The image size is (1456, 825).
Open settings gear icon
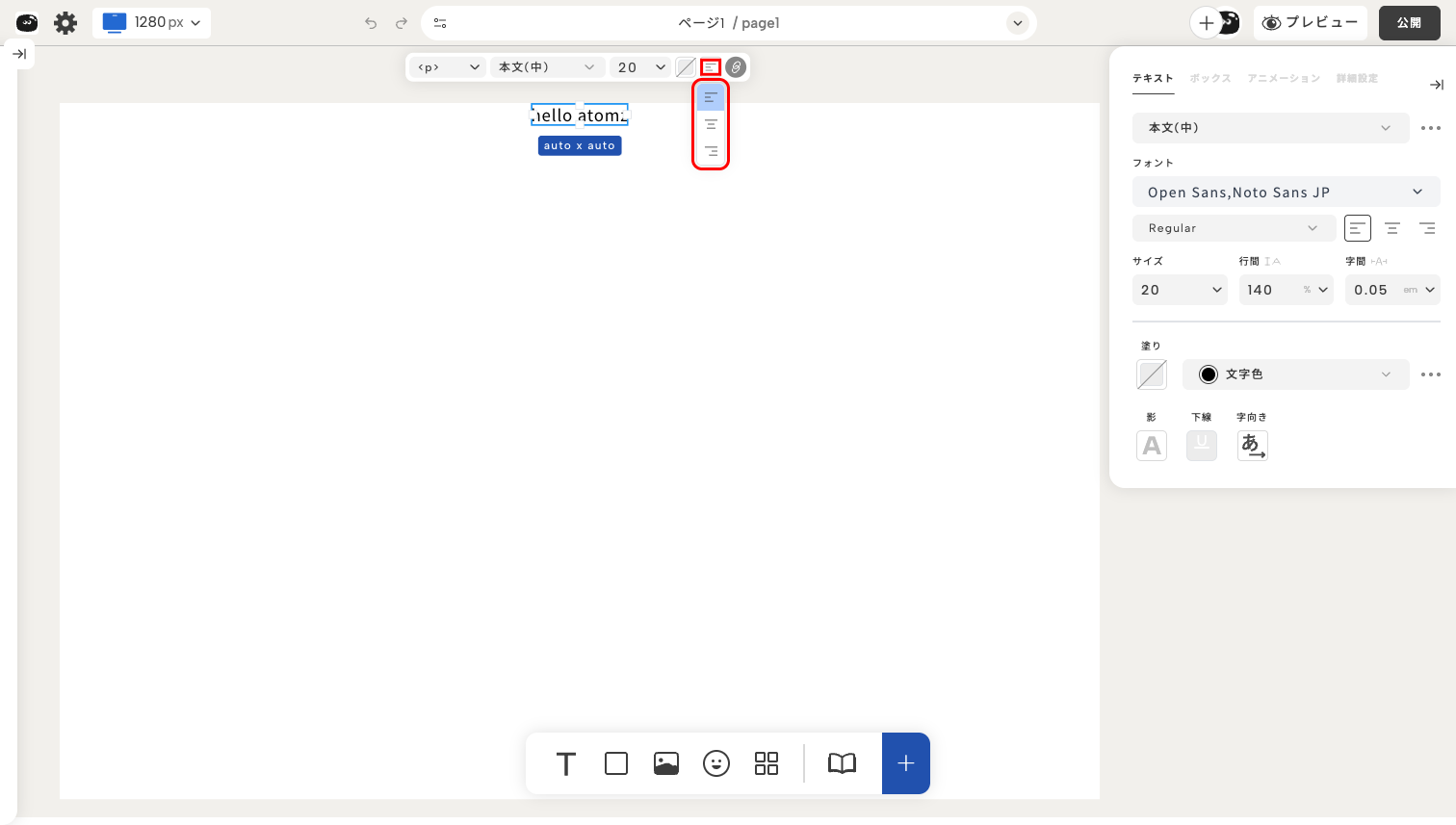point(65,23)
